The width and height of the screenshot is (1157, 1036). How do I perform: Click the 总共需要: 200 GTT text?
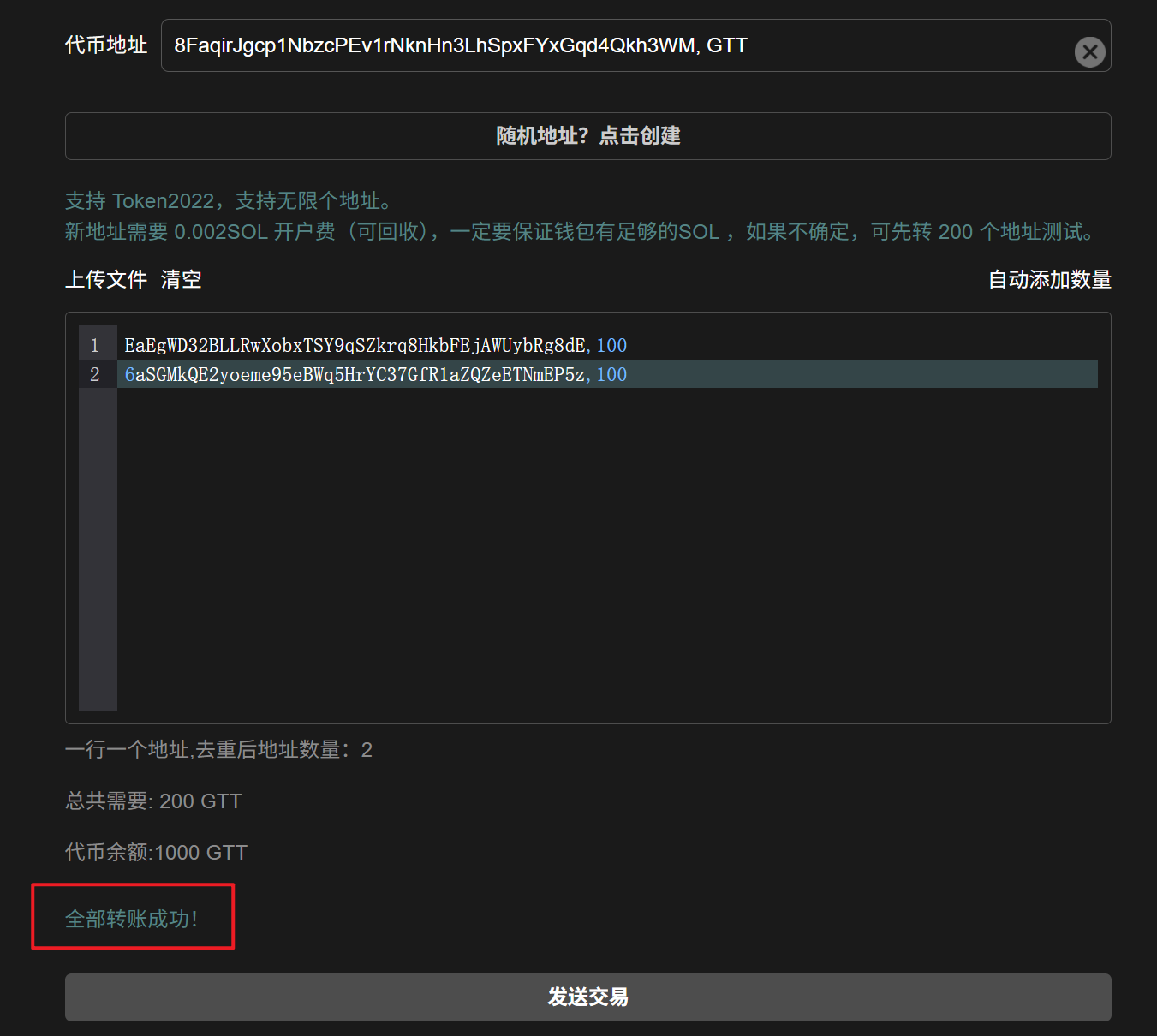153,801
